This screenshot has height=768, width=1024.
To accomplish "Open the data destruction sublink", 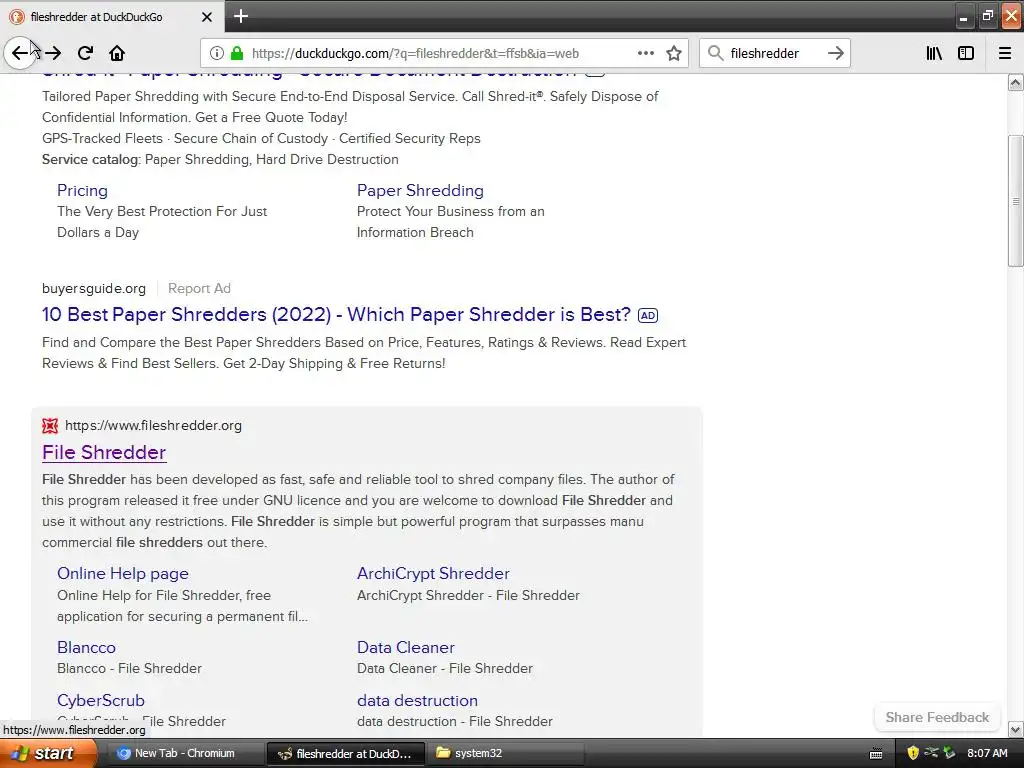I will 417,701.
